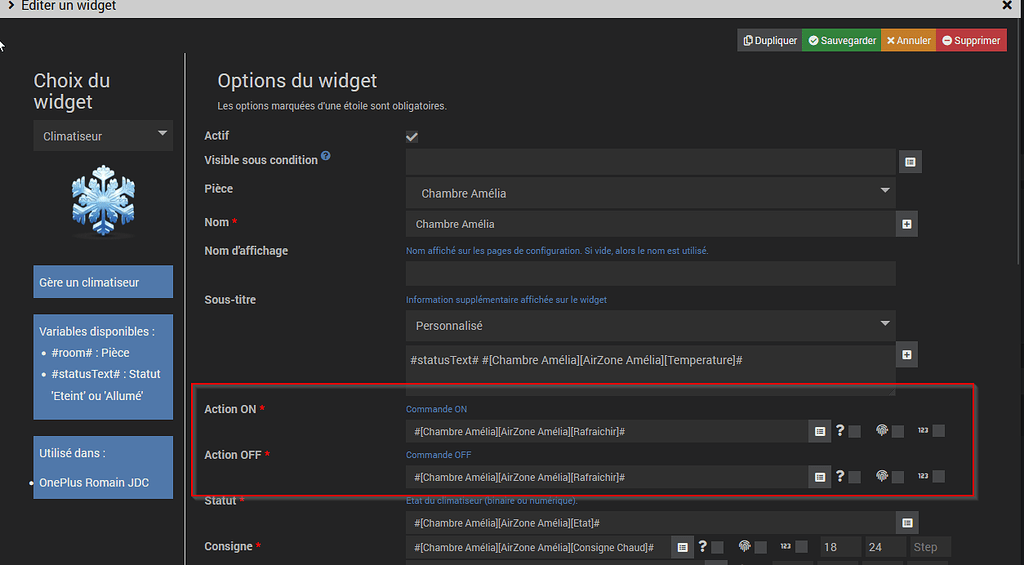Open command picker for Consigne field
Screen dimensions: 1024x565
click(682, 547)
